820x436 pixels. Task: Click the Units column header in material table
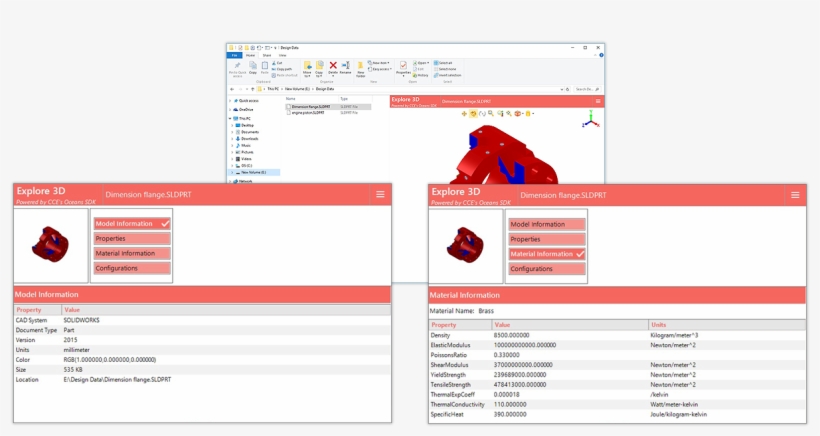[658, 325]
